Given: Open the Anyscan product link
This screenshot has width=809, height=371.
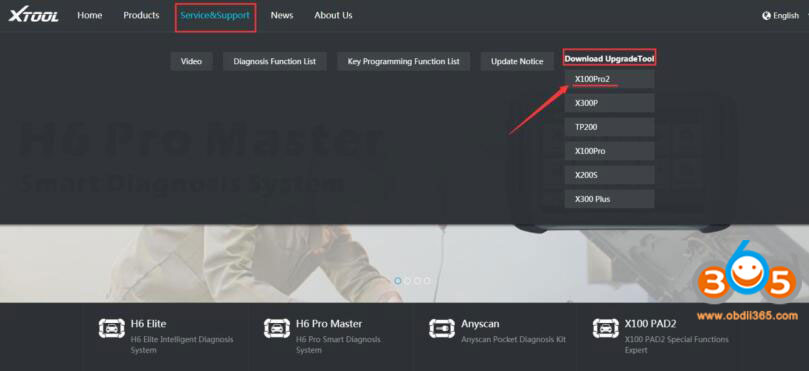Looking at the screenshot, I should pyautogui.click(x=480, y=324).
